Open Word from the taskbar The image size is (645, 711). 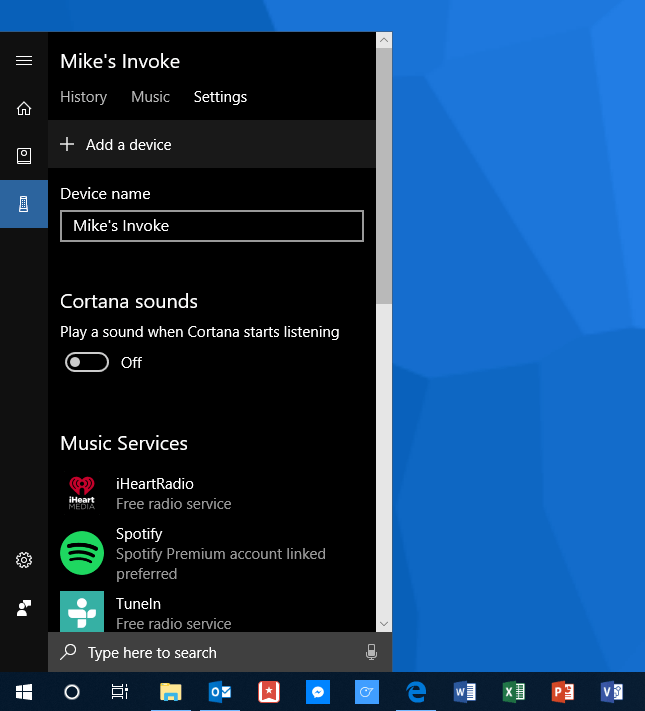tap(465, 692)
